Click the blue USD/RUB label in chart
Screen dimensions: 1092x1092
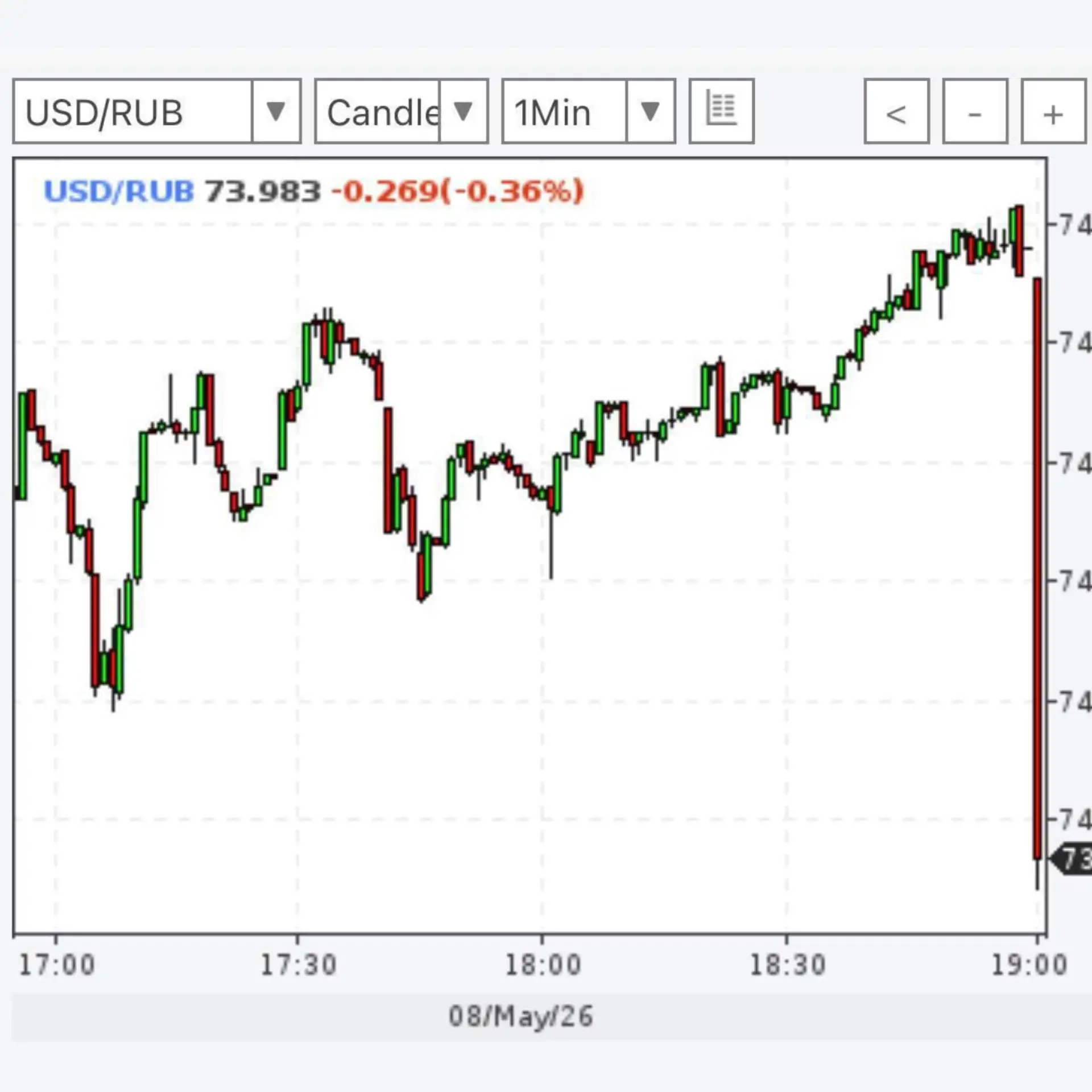(x=119, y=191)
